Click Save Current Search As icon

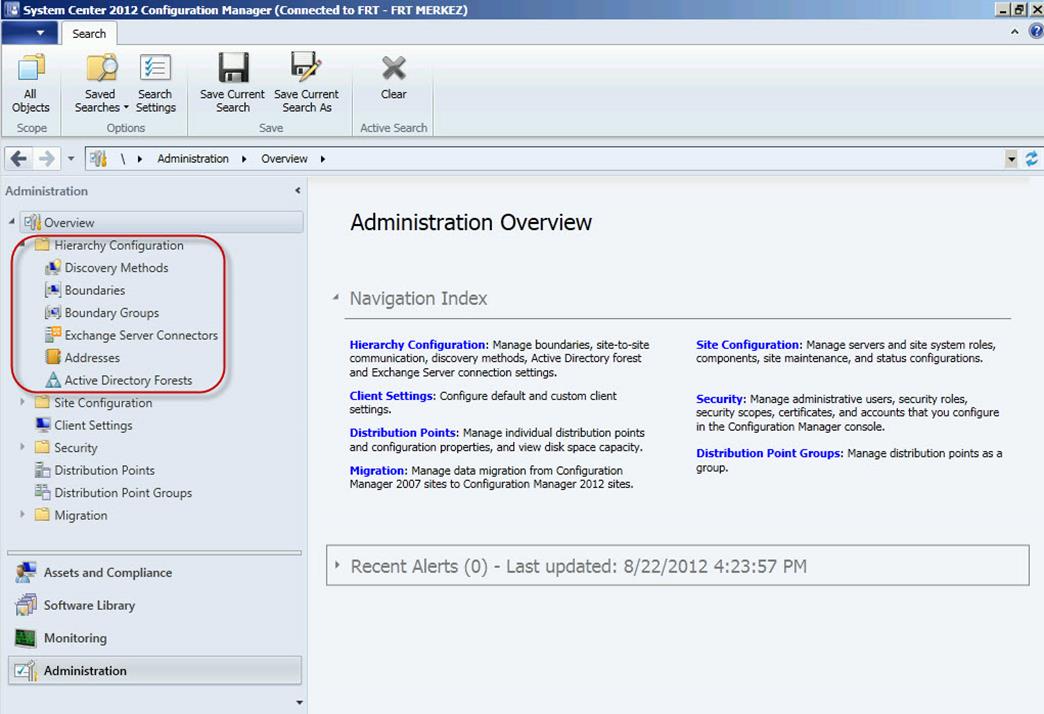pos(306,68)
